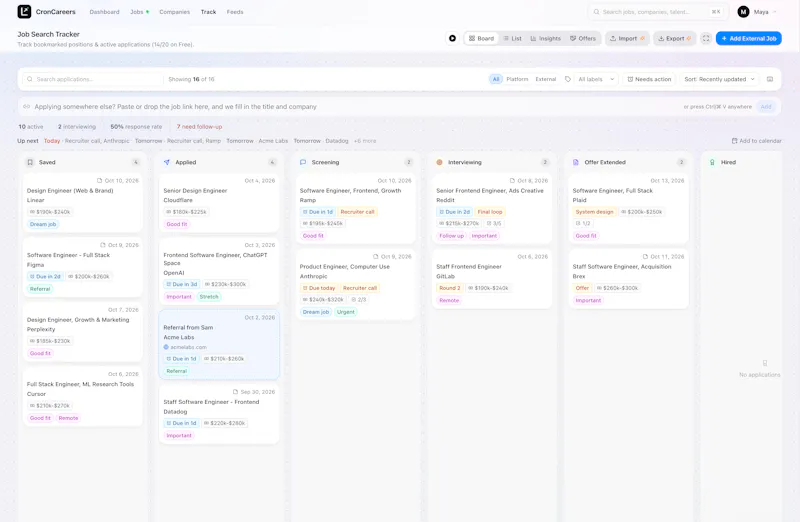
Task: Click the System design tag on Plaid card
Action: (594, 212)
